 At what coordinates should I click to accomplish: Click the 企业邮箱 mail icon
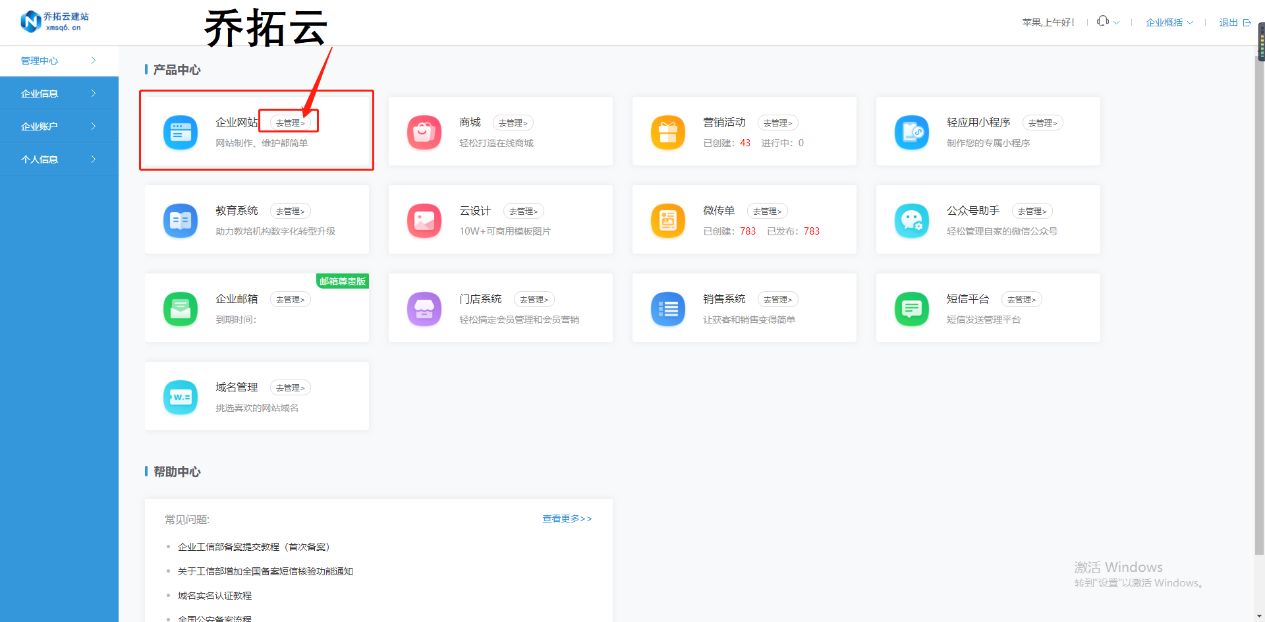(180, 307)
